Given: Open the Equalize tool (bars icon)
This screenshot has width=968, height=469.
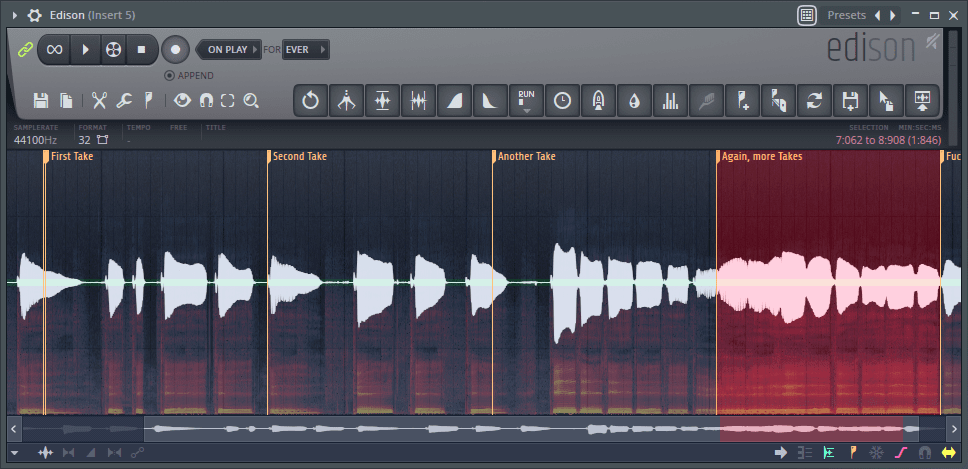Looking at the screenshot, I should pyautogui.click(x=671, y=100).
